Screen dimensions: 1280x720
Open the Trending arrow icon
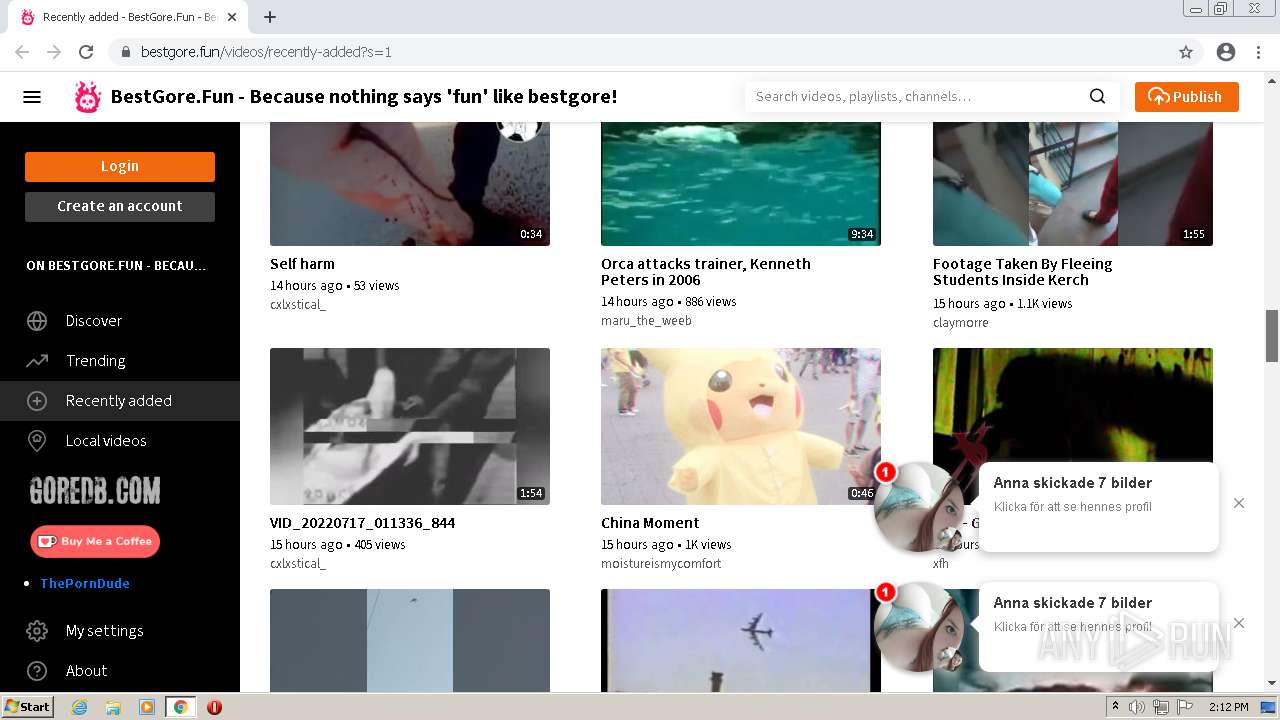coord(37,361)
